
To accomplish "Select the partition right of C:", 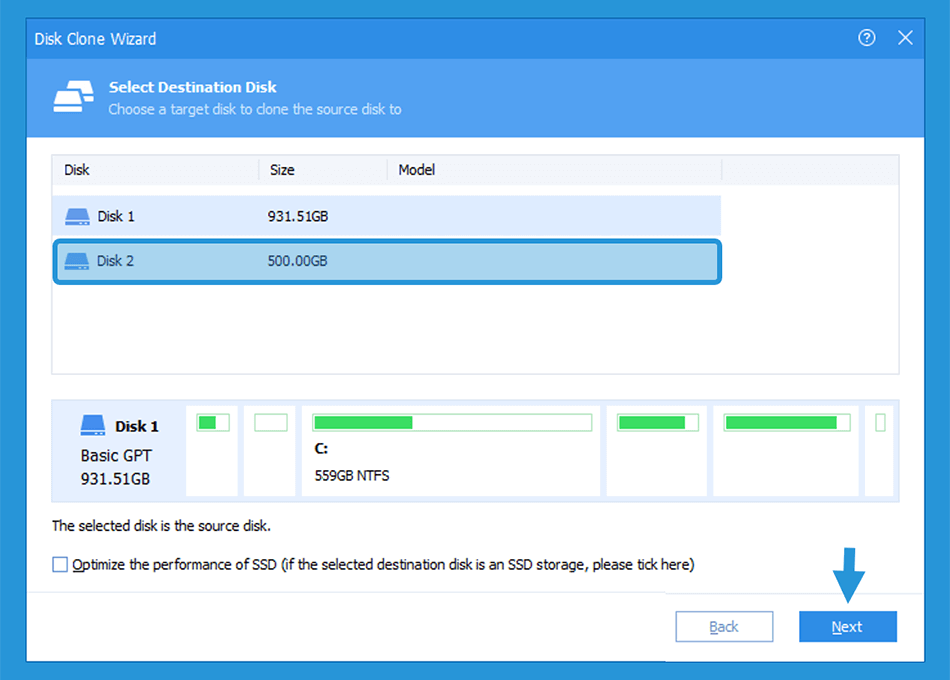I will click(657, 451).
